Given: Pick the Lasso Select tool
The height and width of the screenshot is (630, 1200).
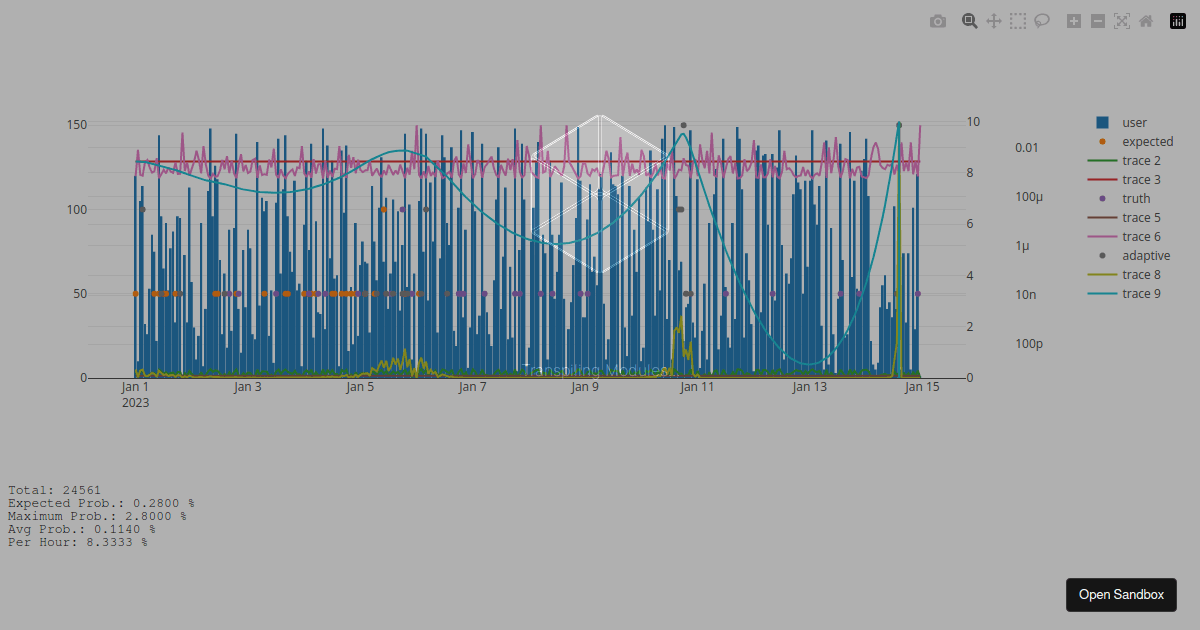Looking at the screenshot, I should coord(1041,21).
